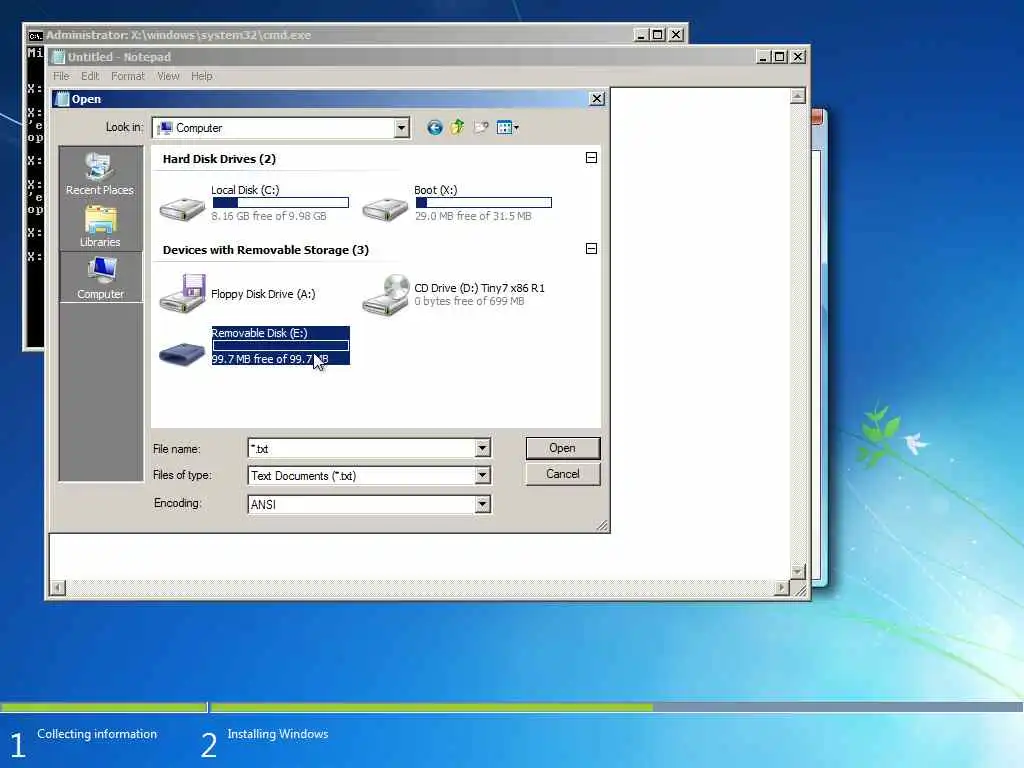Open Recent Places in the sidebar
1024x768 pixels.
point(100,173)
